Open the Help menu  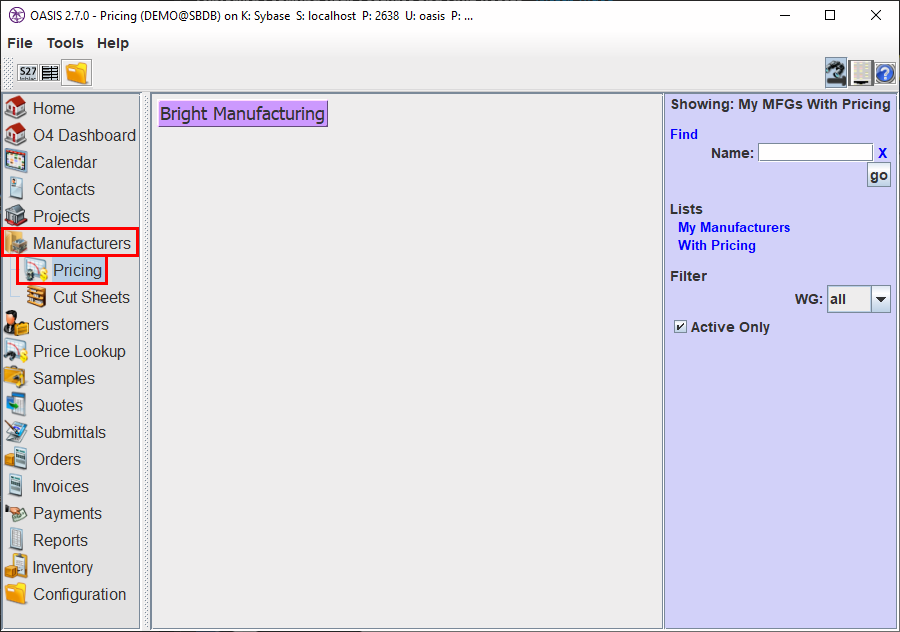pyautogui.click(x=113, y=43)
